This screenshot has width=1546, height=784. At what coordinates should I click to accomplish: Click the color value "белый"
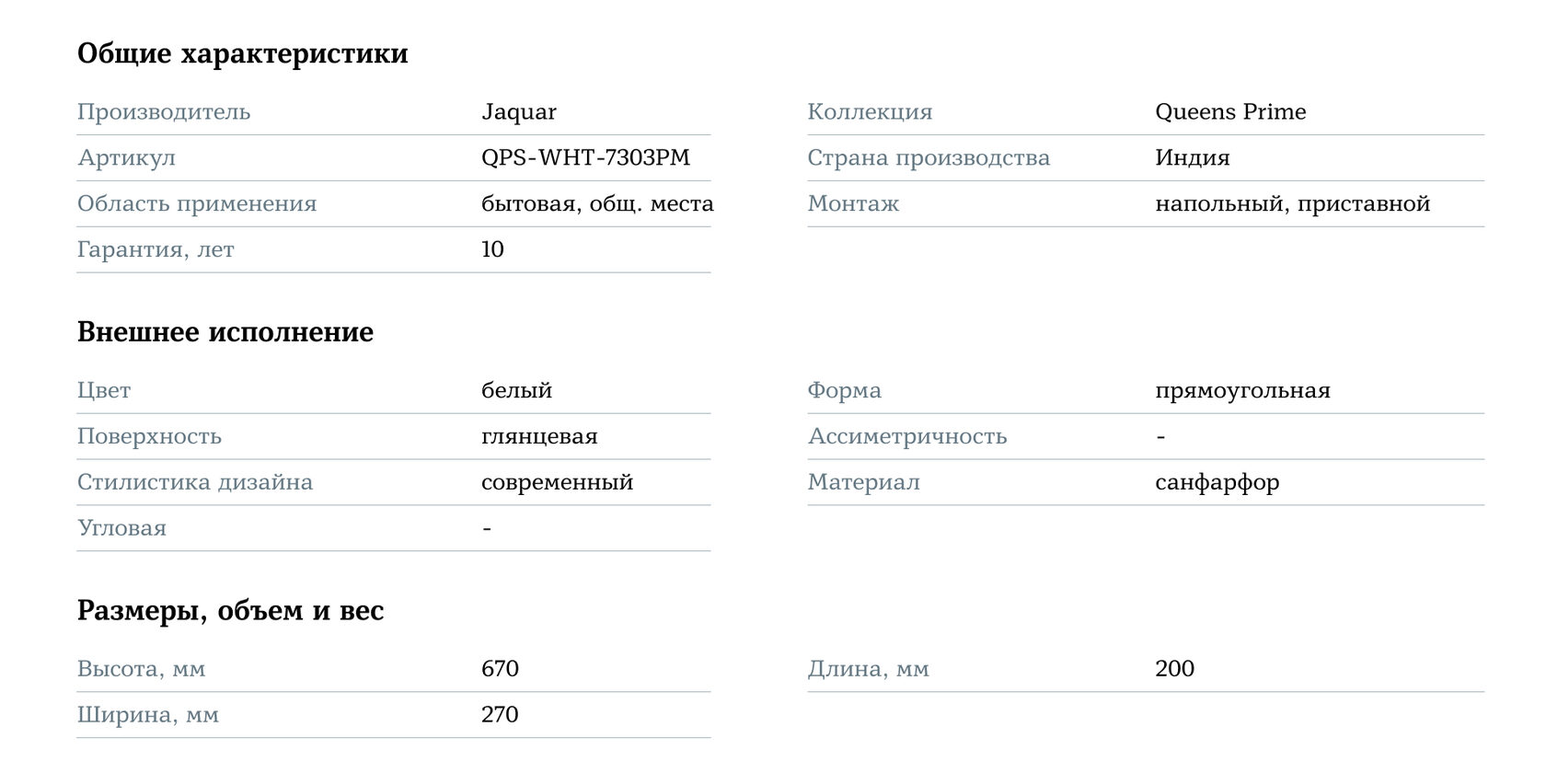516,391
